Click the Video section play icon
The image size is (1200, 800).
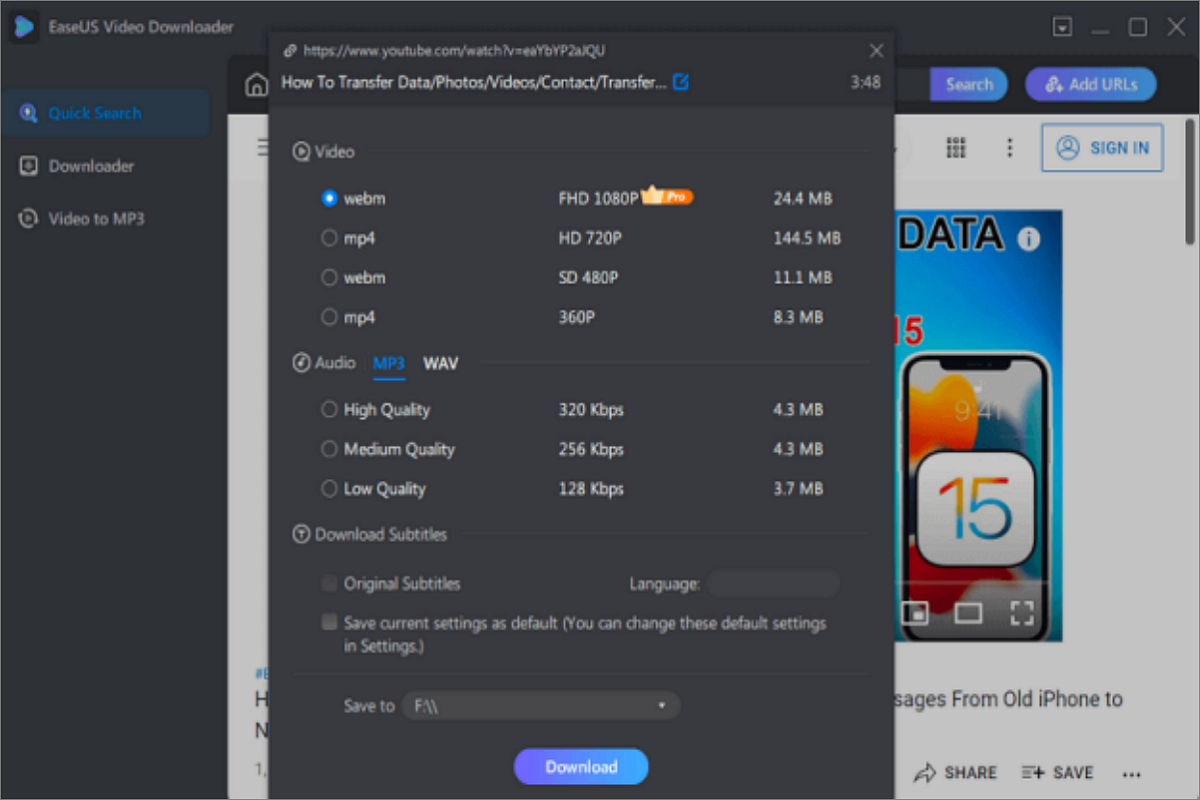coord(301,152)
